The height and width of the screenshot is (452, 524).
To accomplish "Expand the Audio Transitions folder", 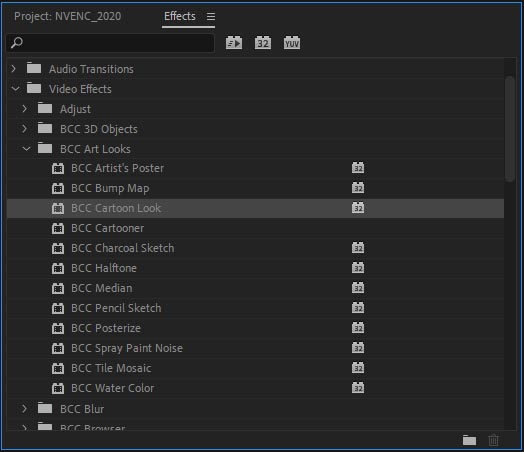I will (13, 69).
